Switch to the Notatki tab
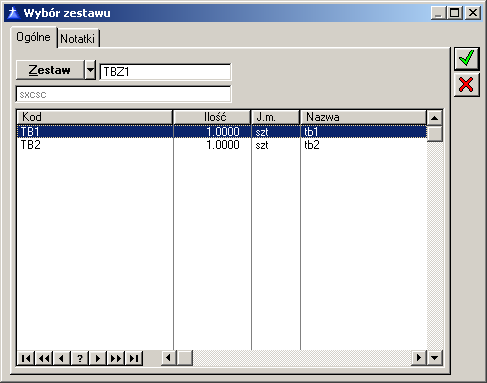The image size is (487, 383). [78, 39]
